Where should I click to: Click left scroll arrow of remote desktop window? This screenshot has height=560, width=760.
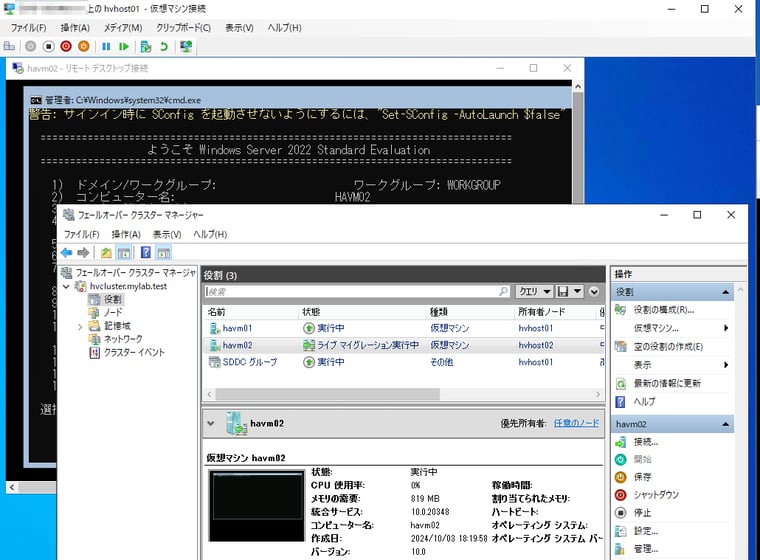[12, 487]
